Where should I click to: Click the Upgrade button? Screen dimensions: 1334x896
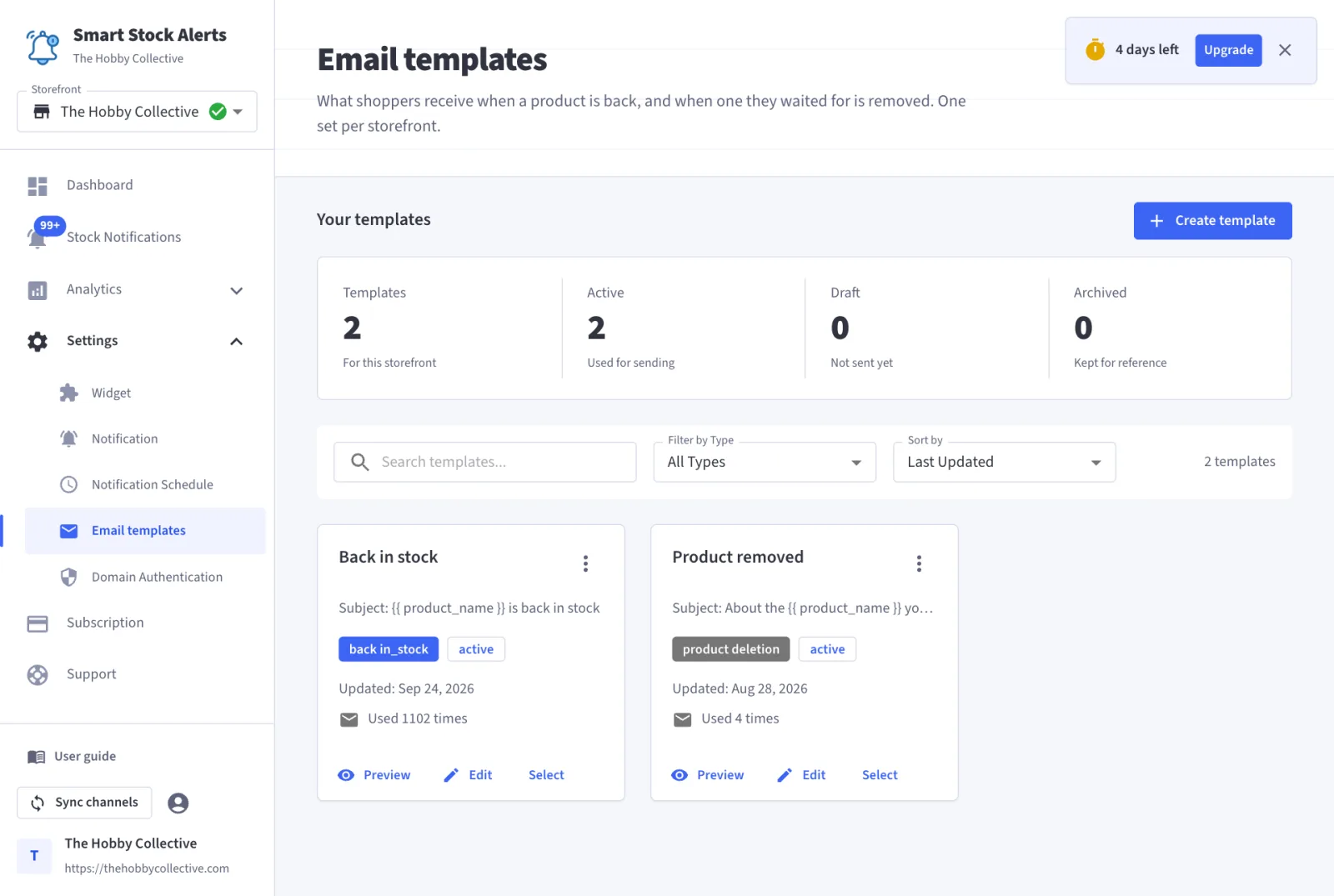pyautogui.click(x=1228, y=50)
